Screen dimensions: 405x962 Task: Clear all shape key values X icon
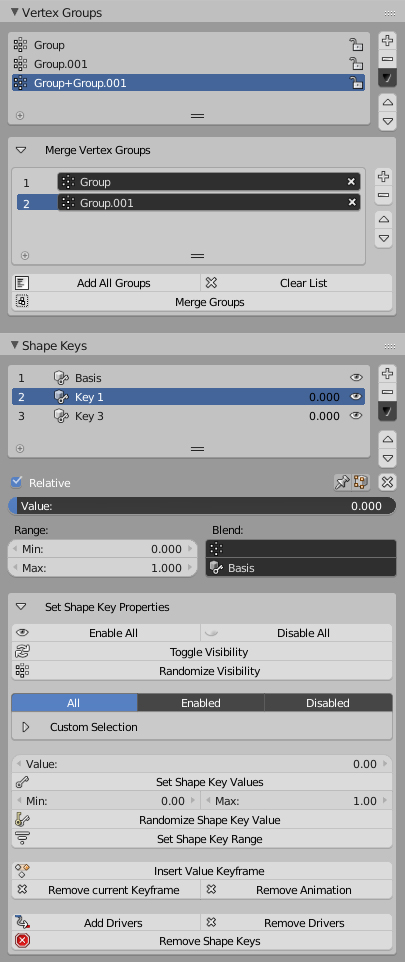tap(387, 482)
